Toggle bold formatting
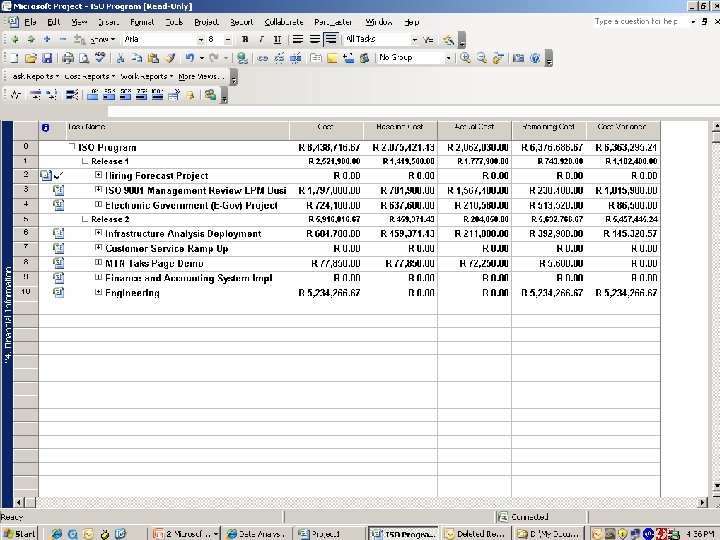 (x=245, y=39)
